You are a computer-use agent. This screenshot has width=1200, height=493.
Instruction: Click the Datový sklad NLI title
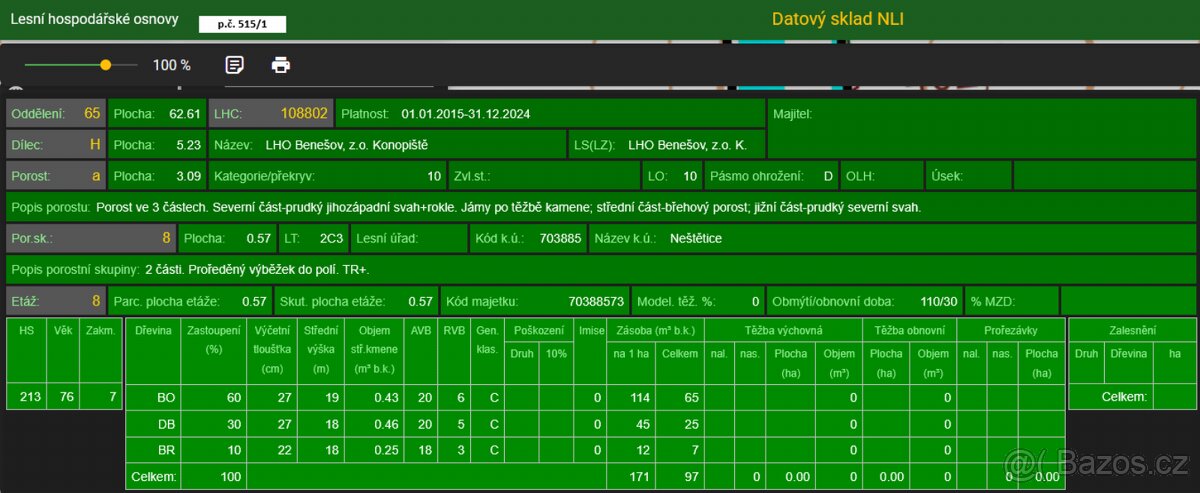(x=837, y=19)
